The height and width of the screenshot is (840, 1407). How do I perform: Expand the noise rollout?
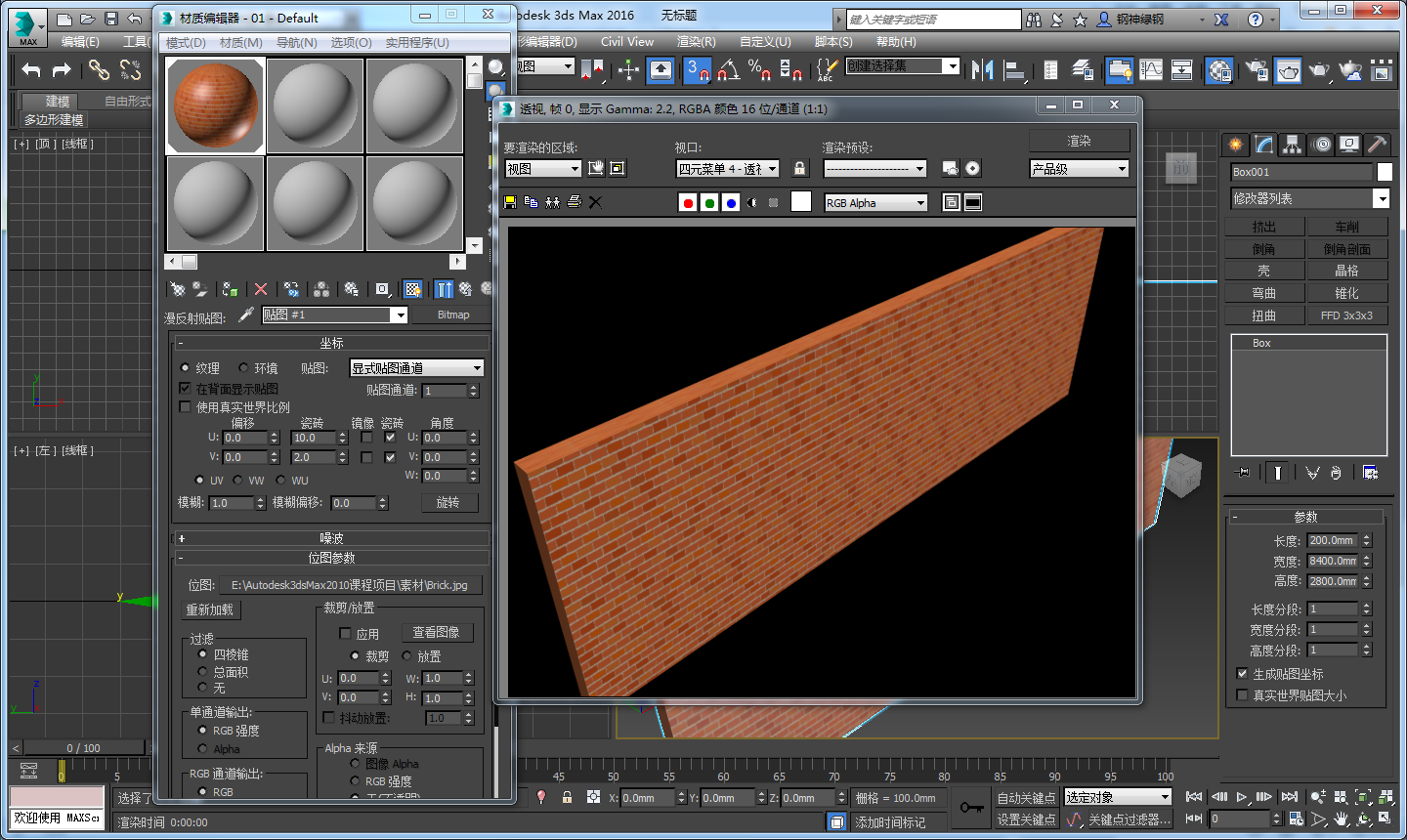(x=331, y=538)
